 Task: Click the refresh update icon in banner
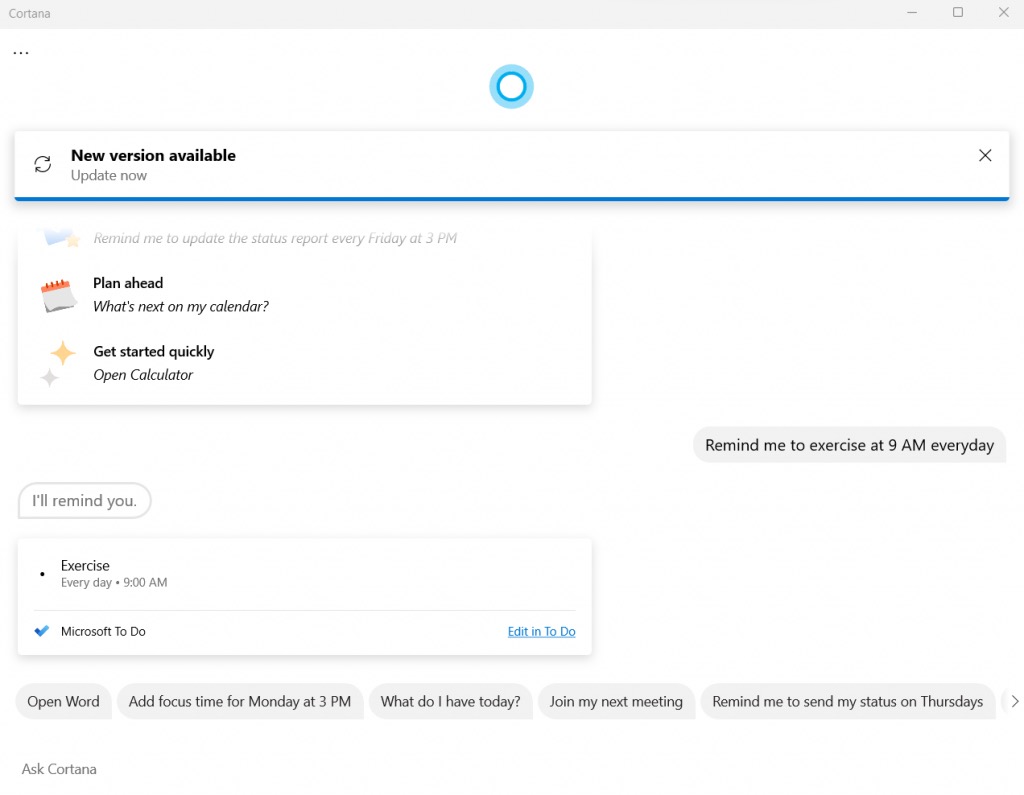43,165
